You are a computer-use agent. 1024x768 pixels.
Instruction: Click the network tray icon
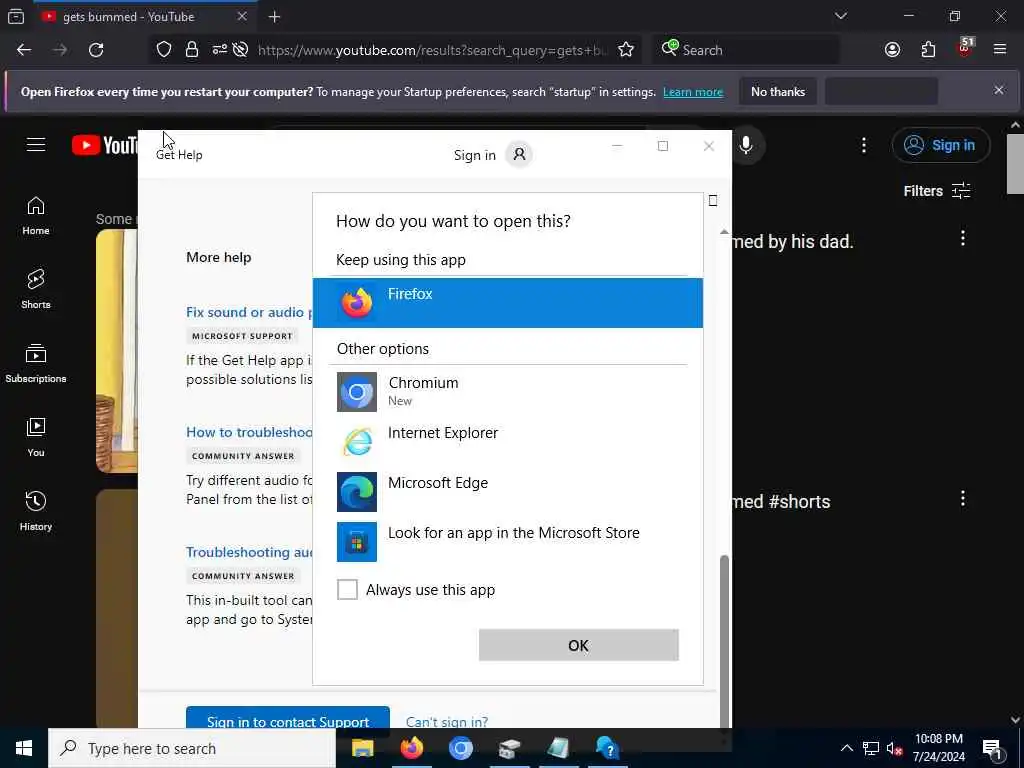pos(871,748)
